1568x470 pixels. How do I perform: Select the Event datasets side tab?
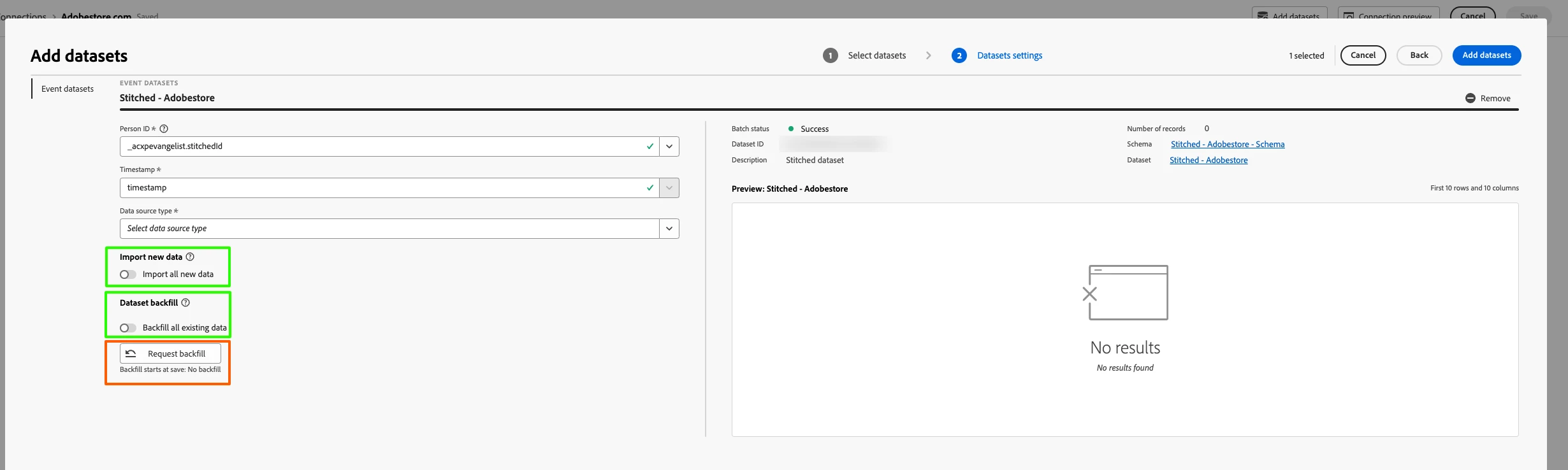pyautogui.click(x=68, y=89)
